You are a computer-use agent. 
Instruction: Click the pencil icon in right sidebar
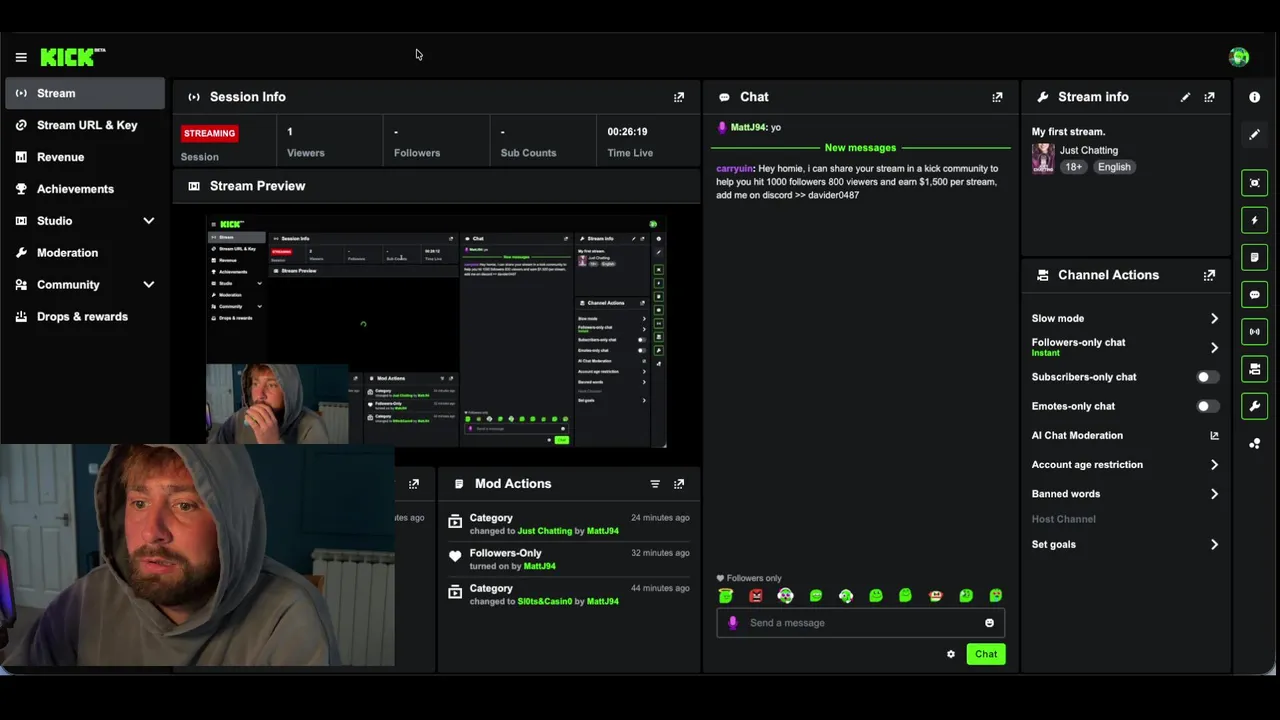(1254, 134)
